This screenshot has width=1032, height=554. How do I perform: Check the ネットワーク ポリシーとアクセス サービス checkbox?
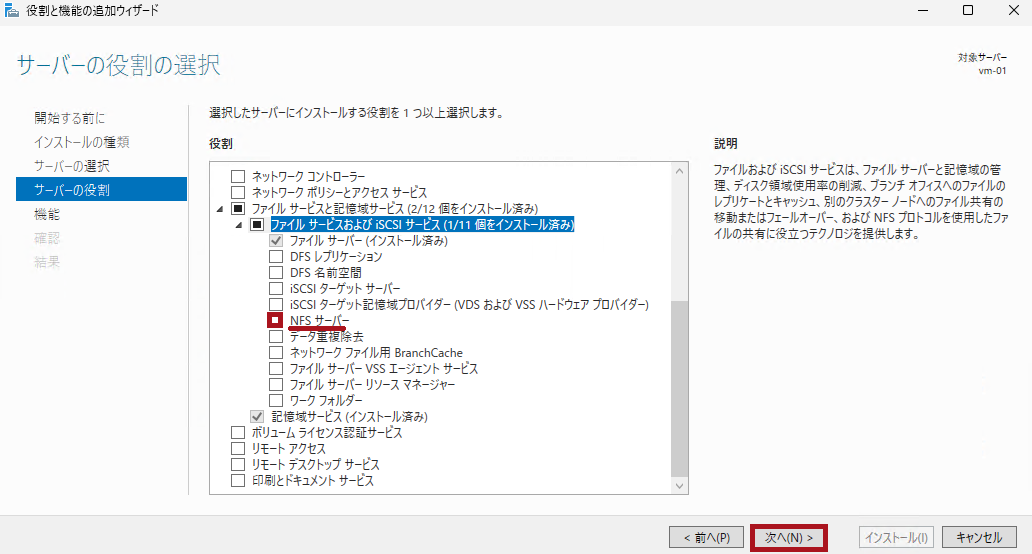coord(238,193)
